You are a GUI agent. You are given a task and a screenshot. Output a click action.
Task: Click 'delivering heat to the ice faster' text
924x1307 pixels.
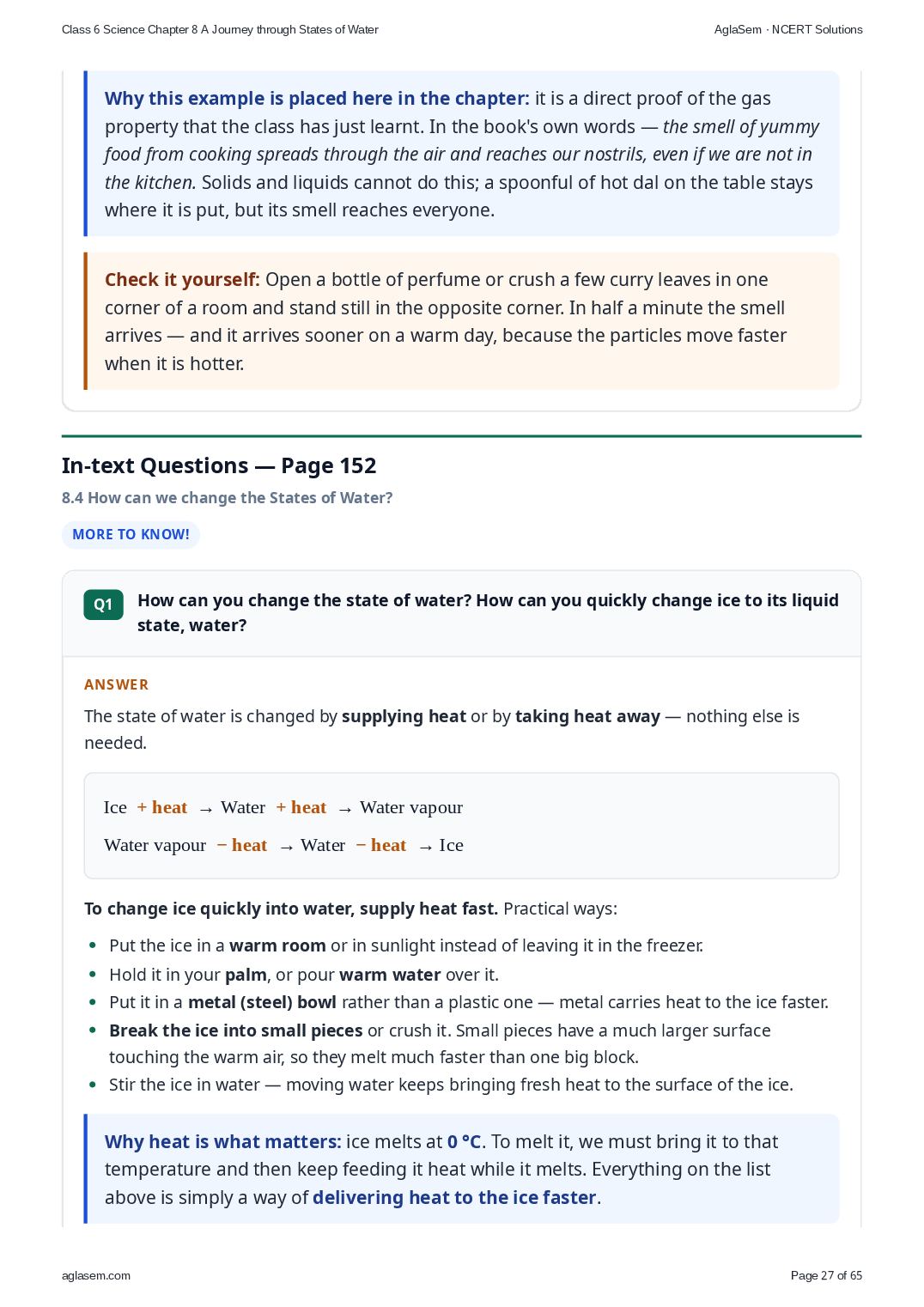pyautogui.click(x=454, y=1198)
